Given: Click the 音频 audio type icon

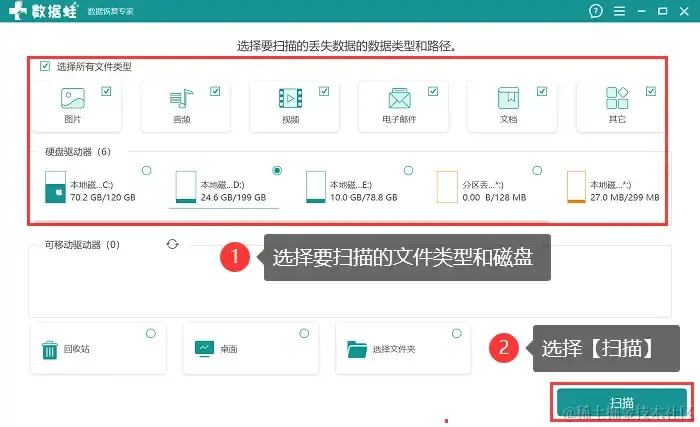Looking at the screenshot, I should click(181, 98).
